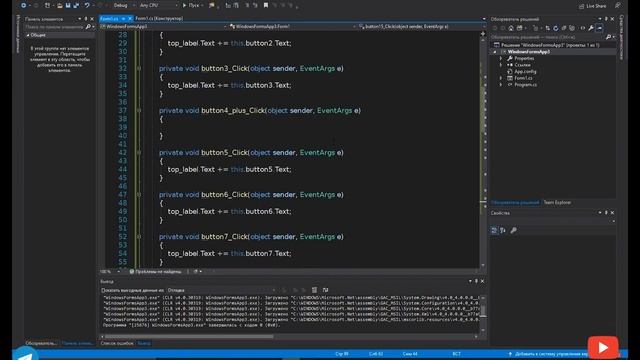This screenshot has width=640, height=360.
Task: Pin the Панель элементов toolbox panel
Action: 86,19
